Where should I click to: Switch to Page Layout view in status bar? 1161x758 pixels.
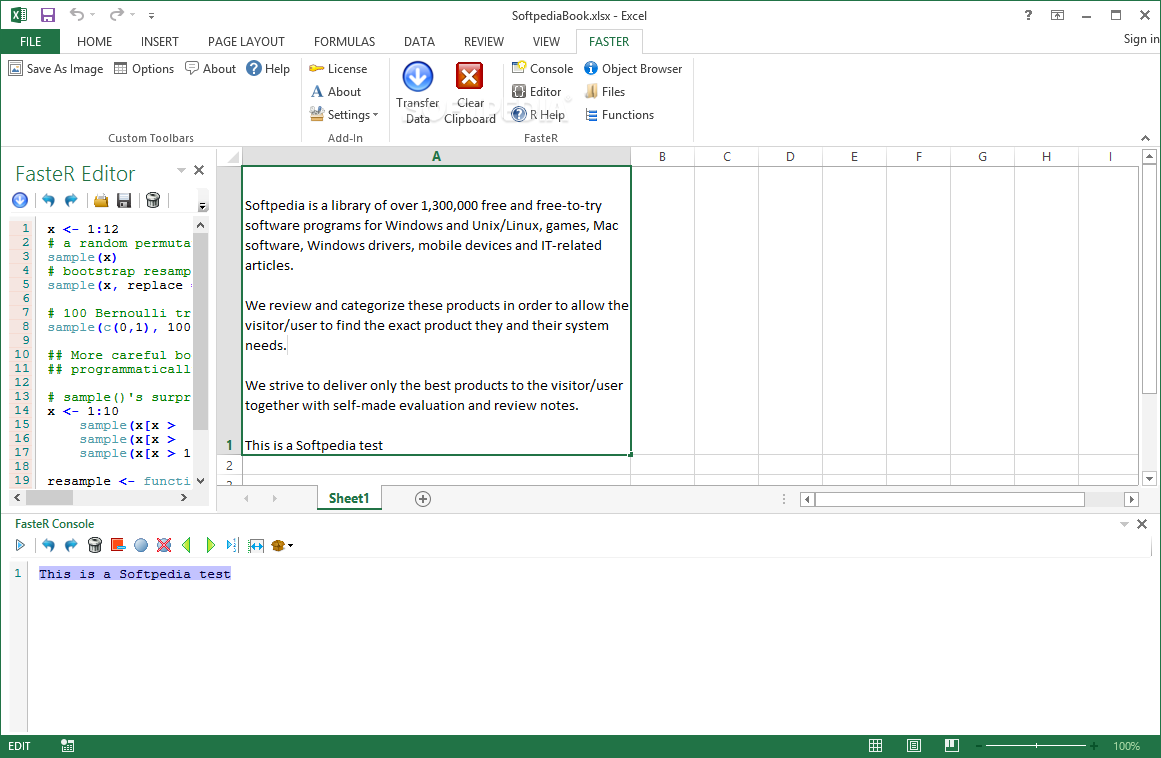[x=914, y=745]
